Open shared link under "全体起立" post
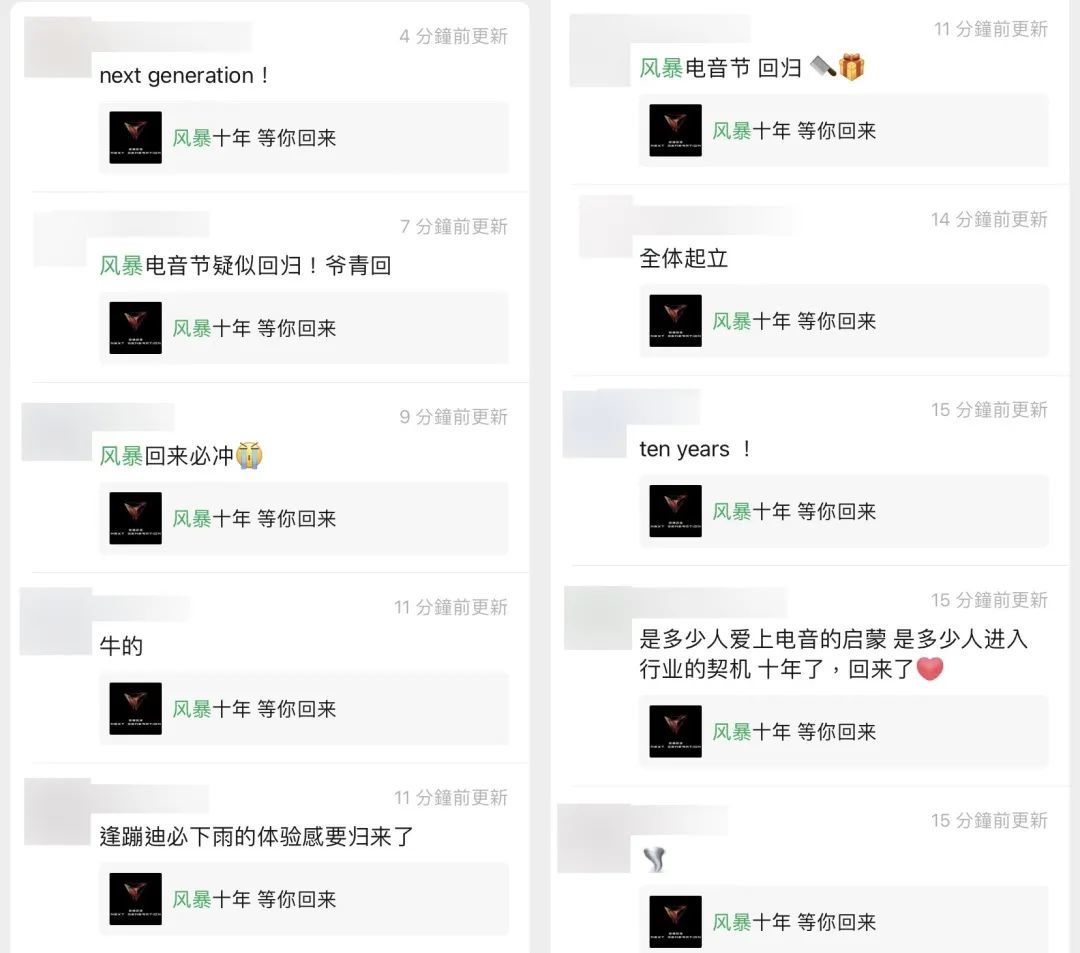The image size is (1080, 953). click(x=844, y=321)
